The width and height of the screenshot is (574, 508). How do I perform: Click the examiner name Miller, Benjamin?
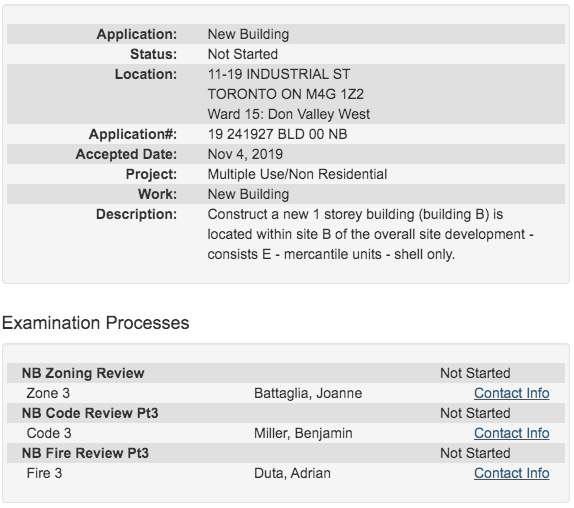click(x=303, y=433)
